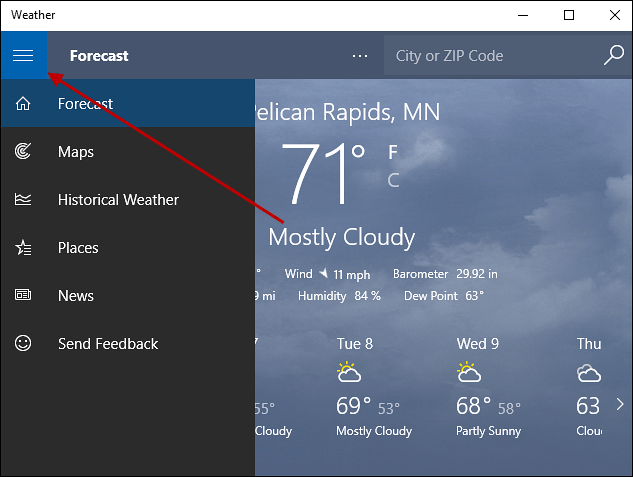This screenshot has height=477, width=633.
Task: Open Places in the sidebar menu
Action: [x=128, y=247]
